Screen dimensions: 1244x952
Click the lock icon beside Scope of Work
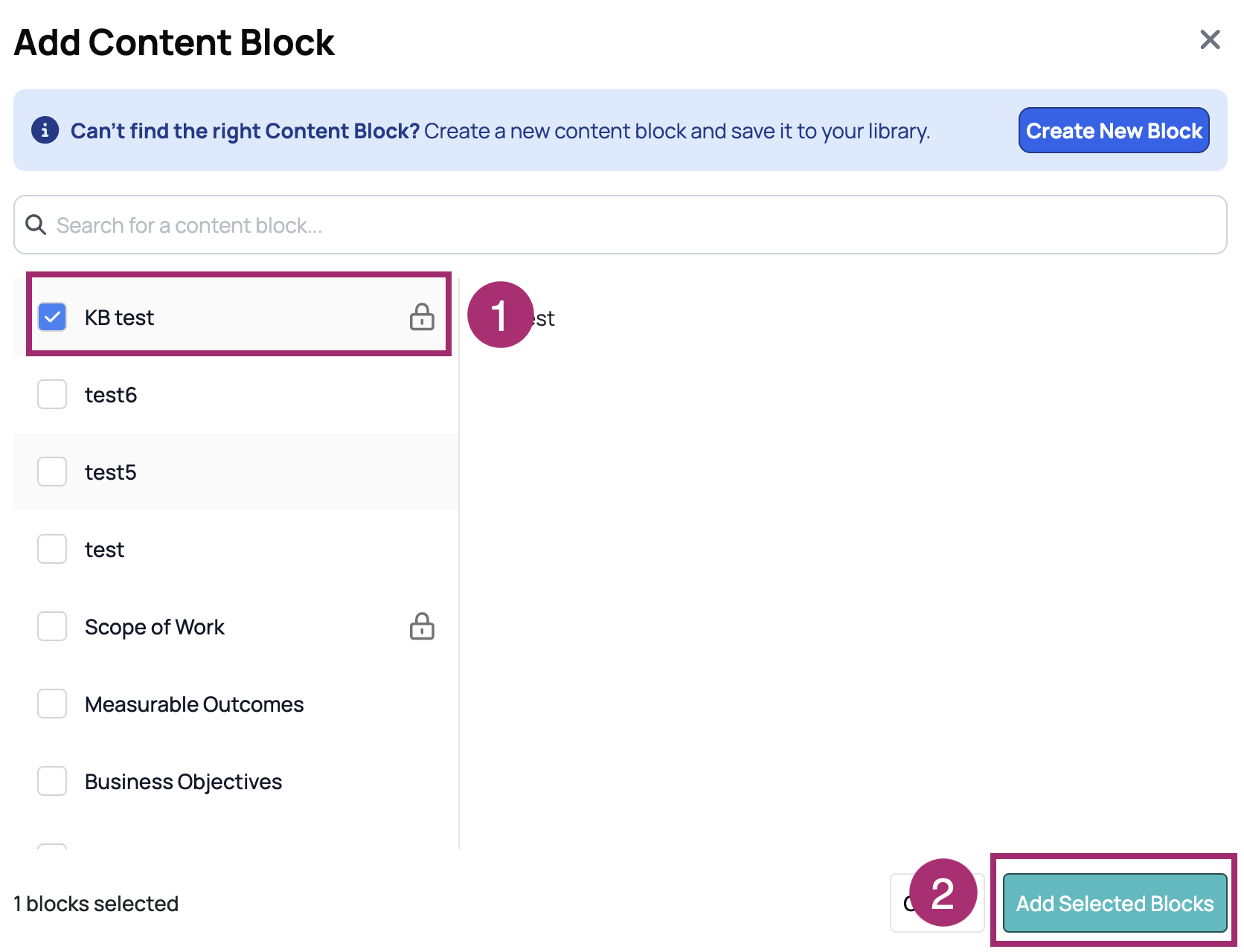tap(422, 626)
